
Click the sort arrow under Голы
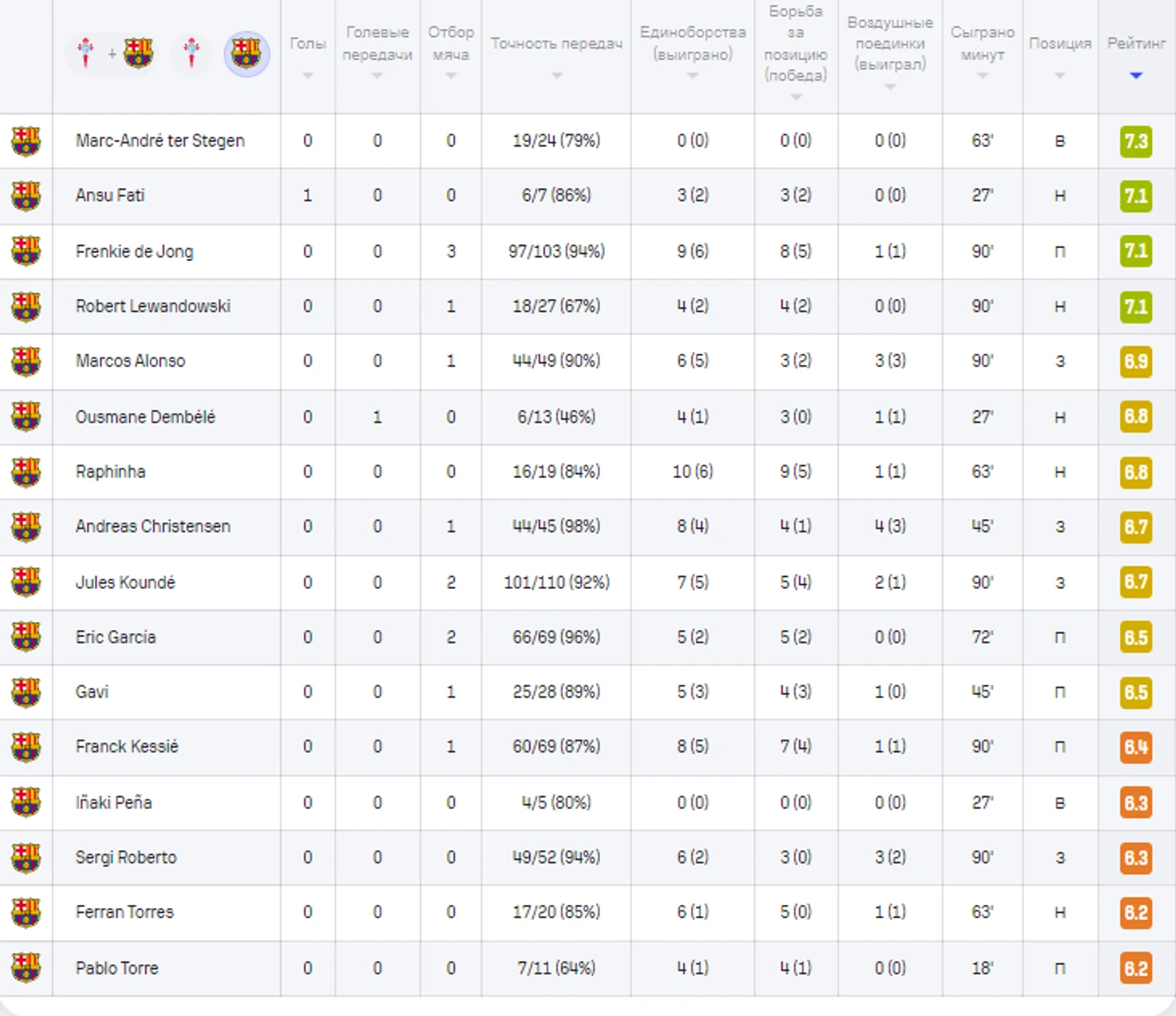(x=308, y=76)
